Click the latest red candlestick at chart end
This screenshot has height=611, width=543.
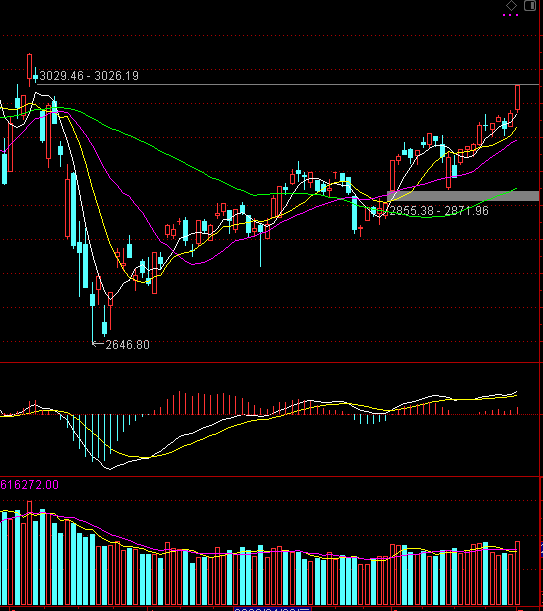517,98
